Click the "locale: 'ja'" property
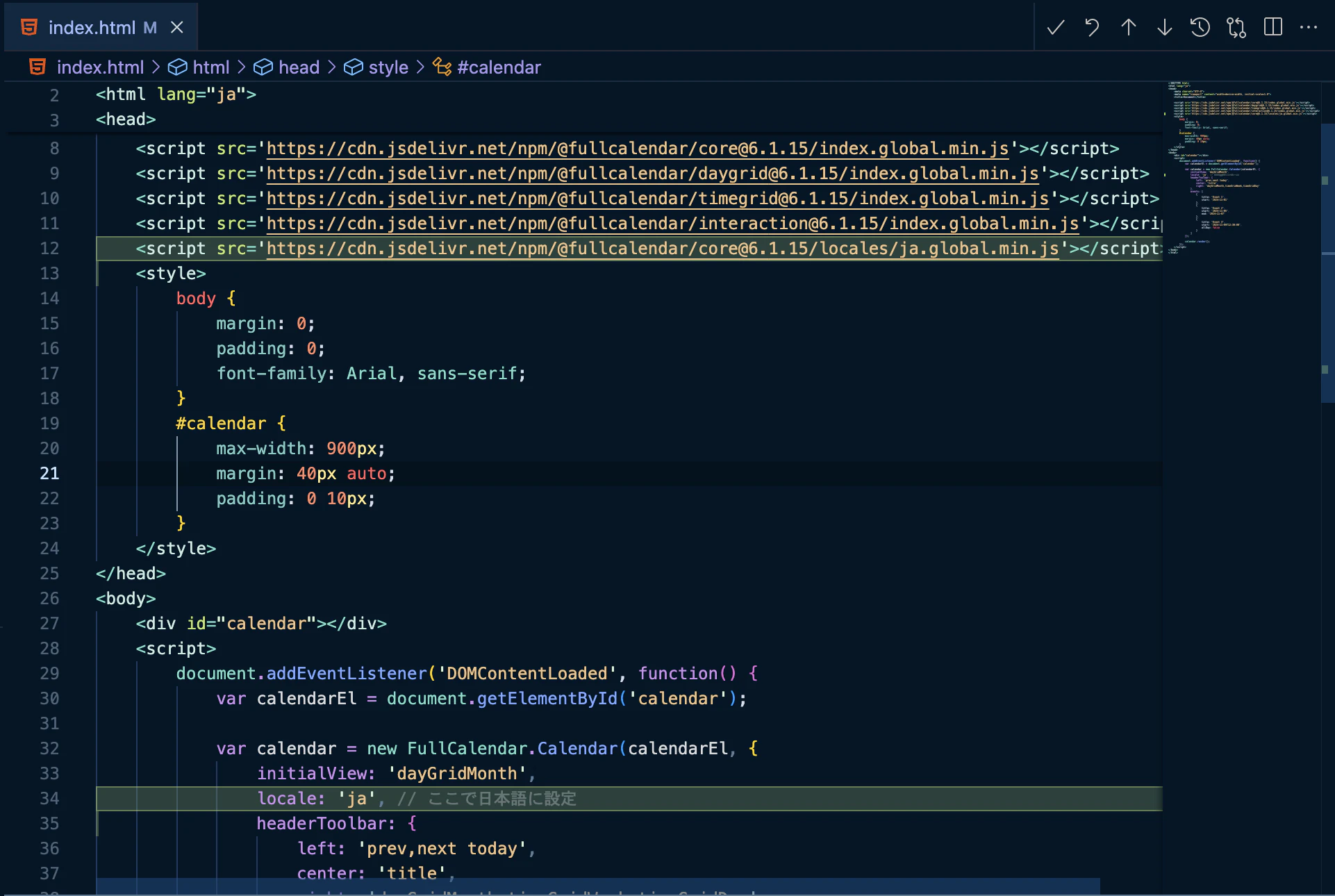 [317, 799]
